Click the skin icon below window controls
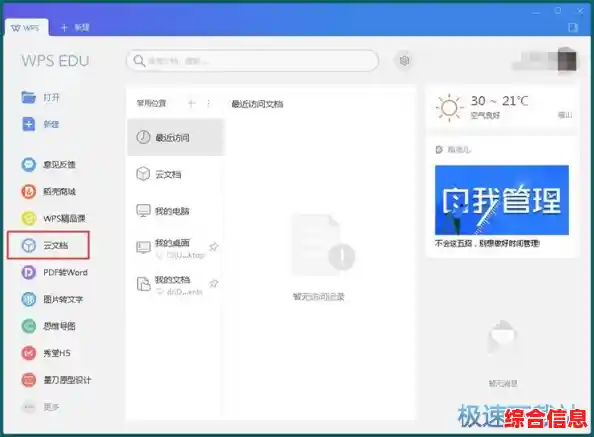594x437 pixels. click(x=572, y=27)
